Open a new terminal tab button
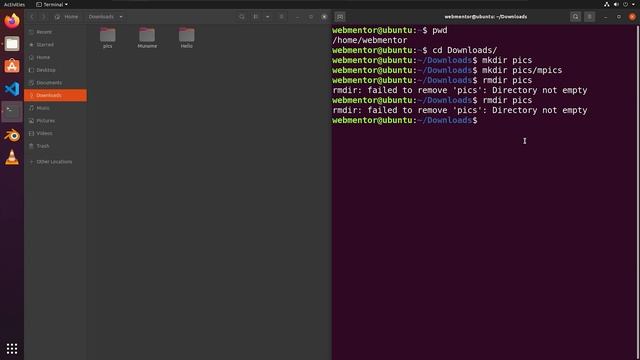640x360 pixels. click(x=340, y=17)
